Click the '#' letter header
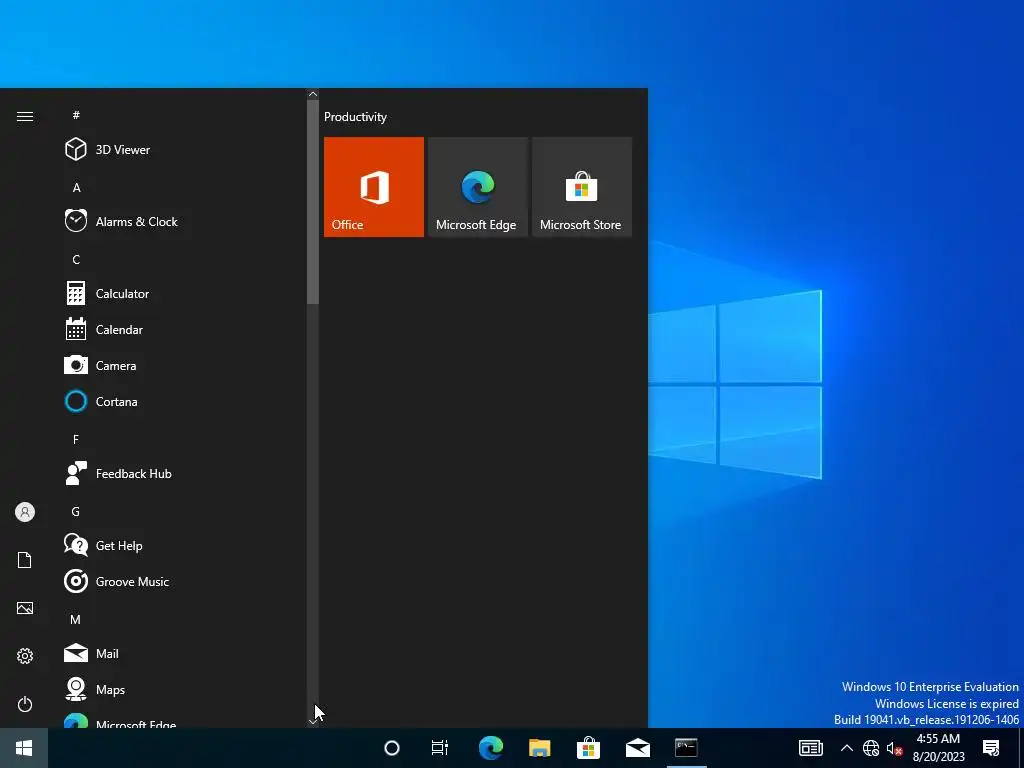1024x768 pixels. (76, 115)
